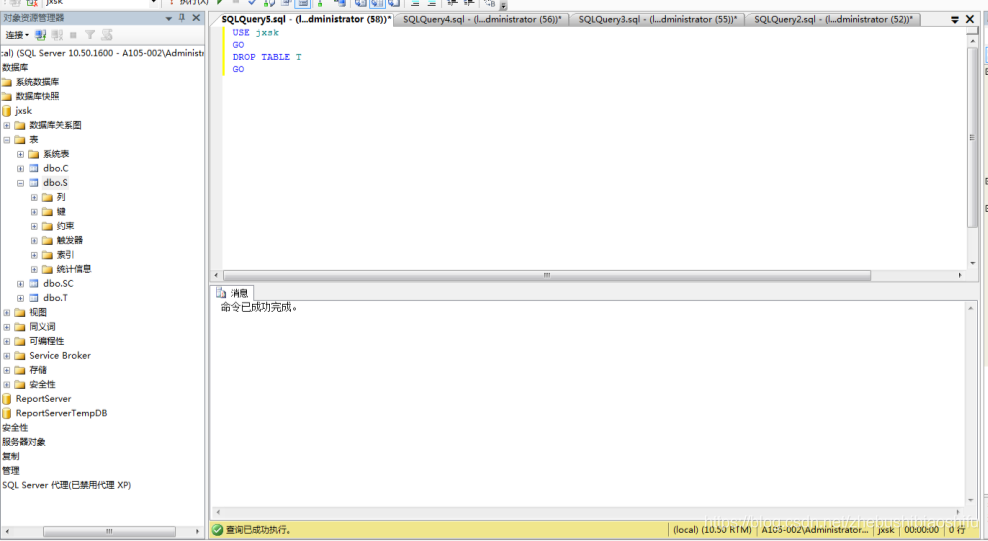
Task: Expand the dbo.T table node
Action: [x=21, y=299]
